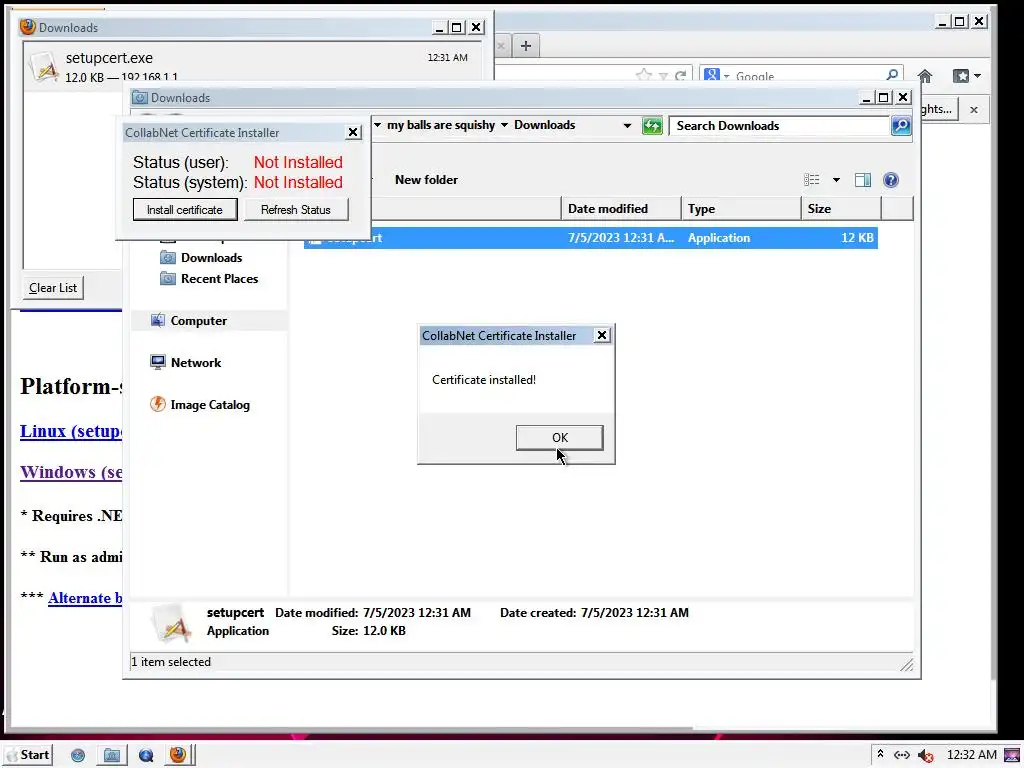Open the Firefox bookmarks menu button

[967, 76]
